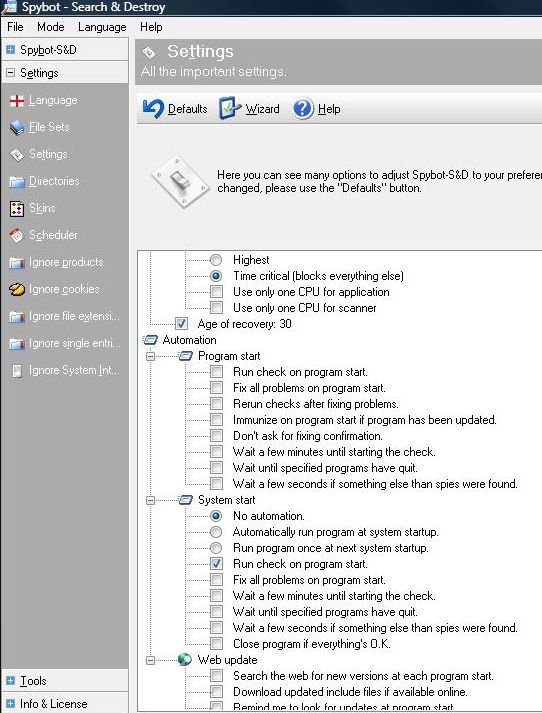Click the Settings tag icon in sidebar
Viewport: 542px width, 713px height.
(x=17, y=155)
